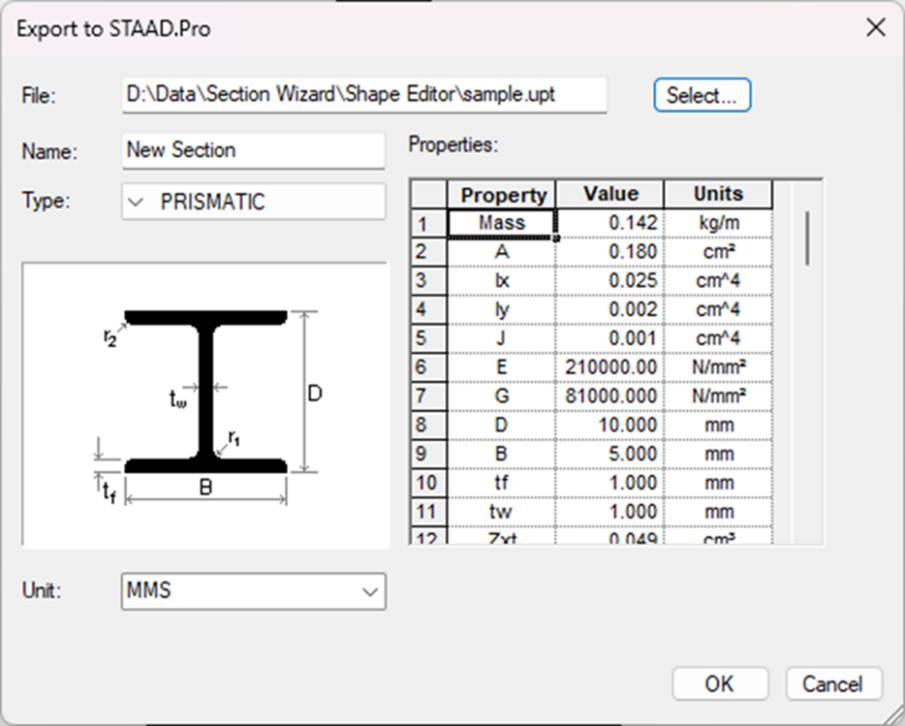The height and width of the screenshot is (726, 905).
Task: Select the tw property cell
Action: [502, 511]
